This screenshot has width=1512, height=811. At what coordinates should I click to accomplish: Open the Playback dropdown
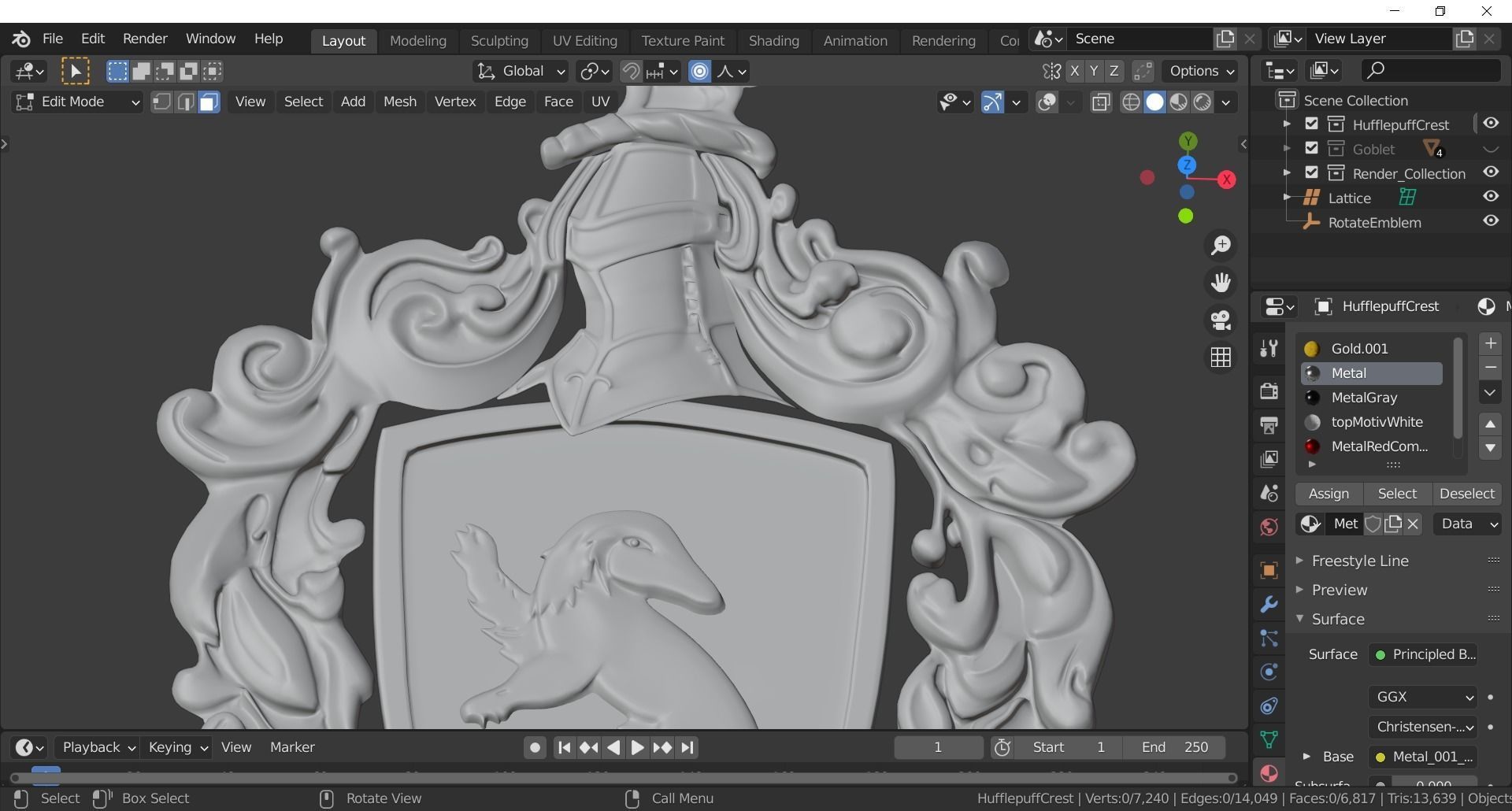98,748
